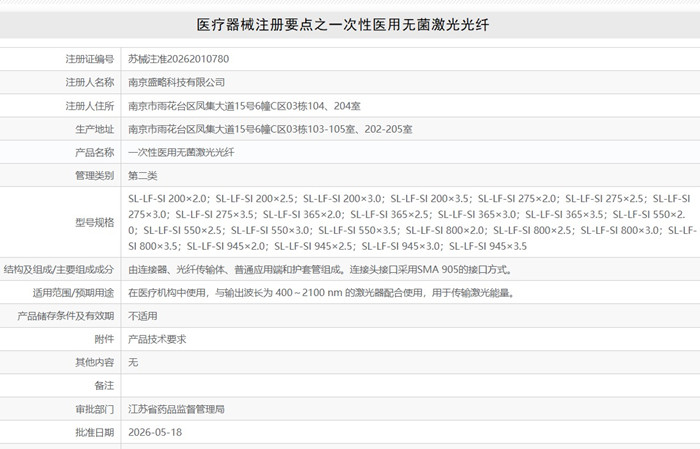Select the label 生产地址
Image resolution: width=700 pixels, height=449 pixels.
[x=95, y=129]
